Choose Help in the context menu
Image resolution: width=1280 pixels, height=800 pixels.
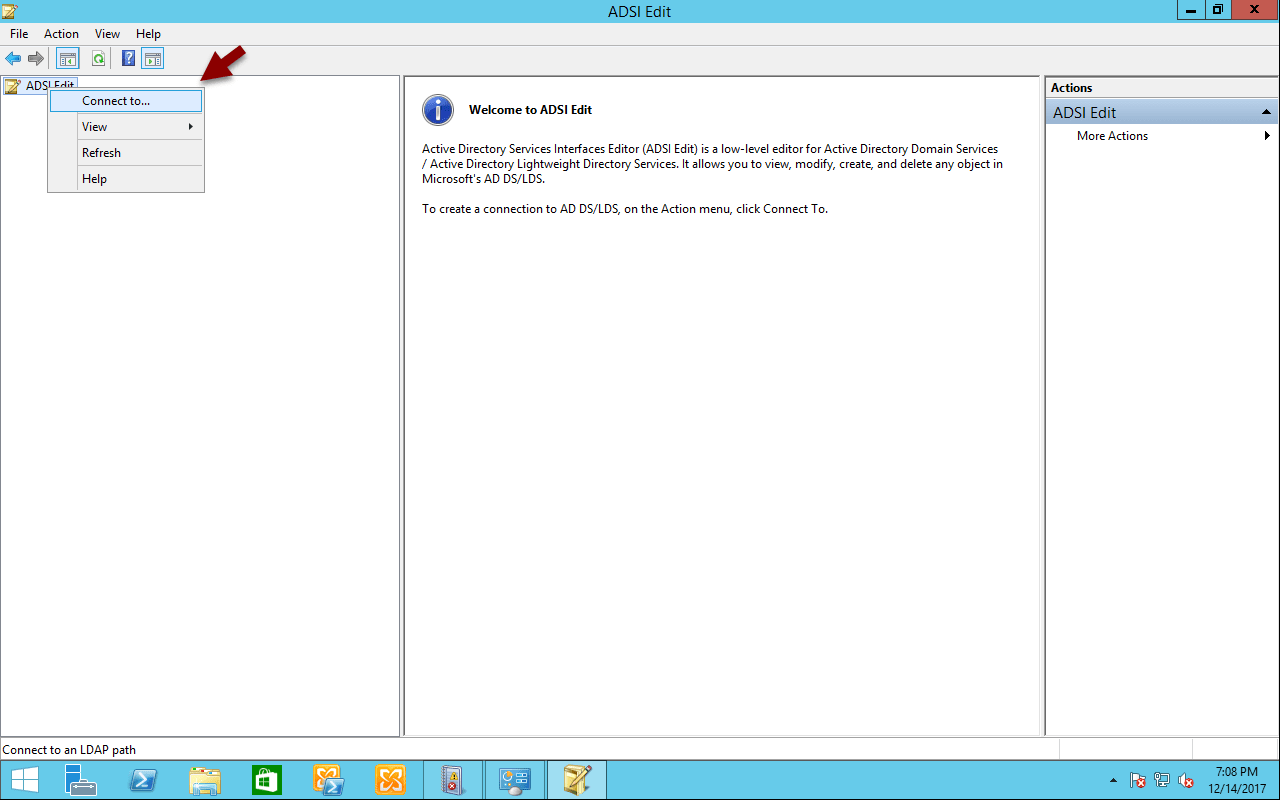click(126, 179)
